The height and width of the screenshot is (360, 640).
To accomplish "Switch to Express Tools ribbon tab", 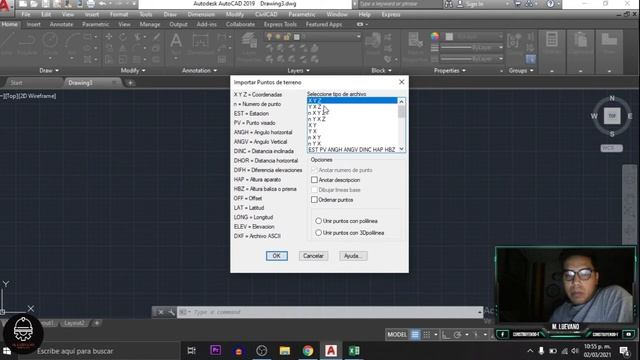I will coord(280,24).
